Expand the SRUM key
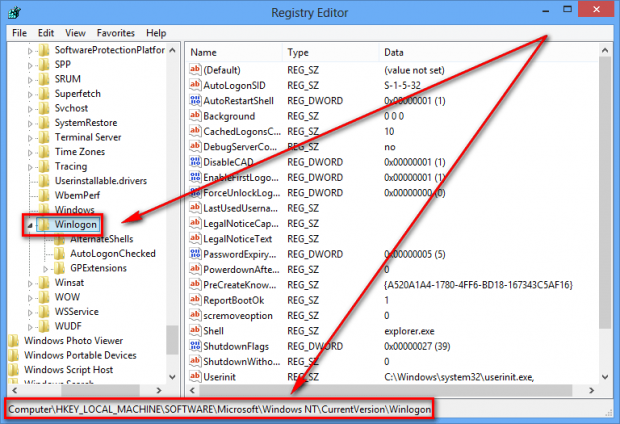The height and width of the screenshot is (424, 620). (30, 80)
